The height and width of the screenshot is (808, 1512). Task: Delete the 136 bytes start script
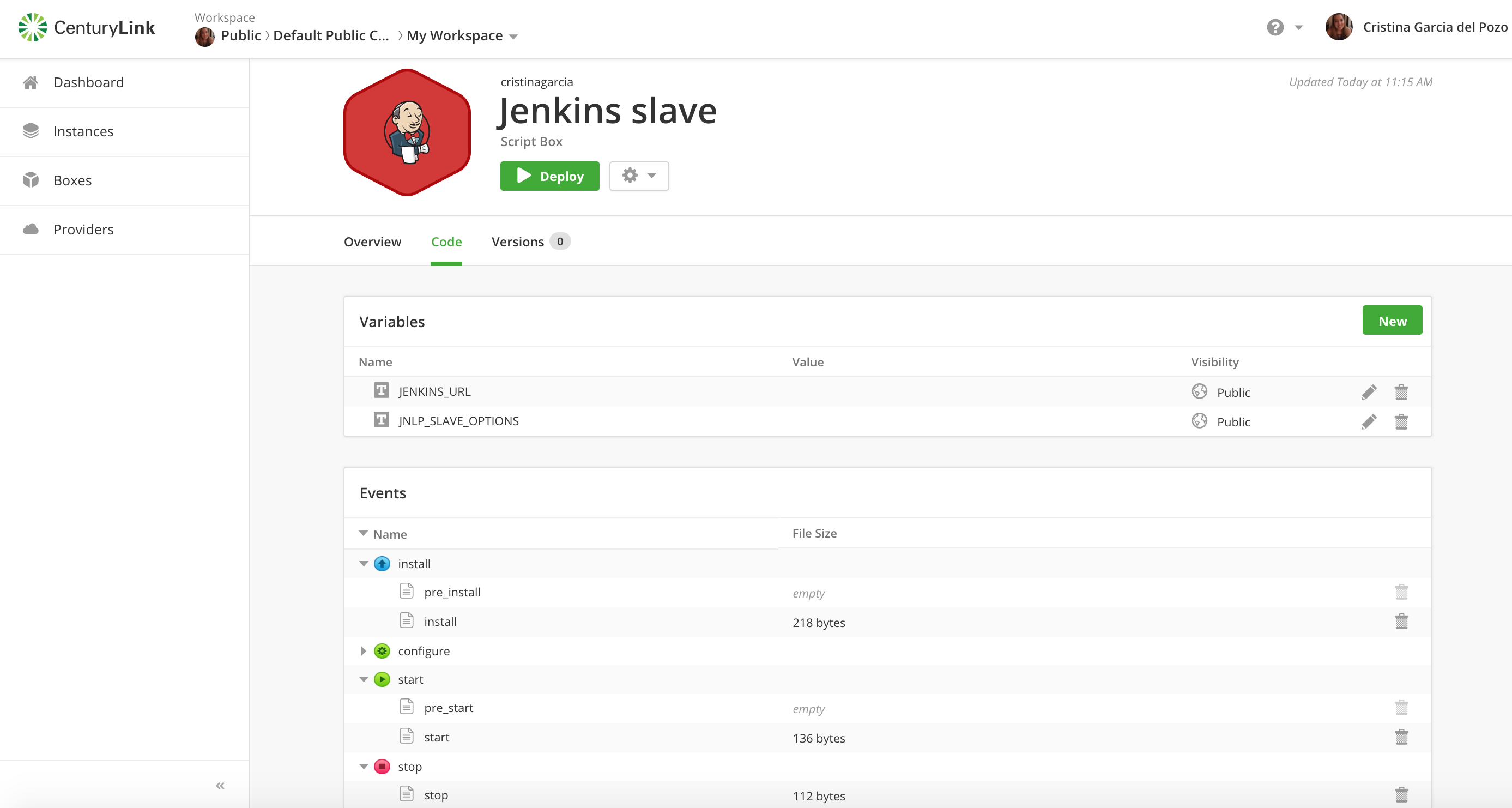tap(1401, 737)
